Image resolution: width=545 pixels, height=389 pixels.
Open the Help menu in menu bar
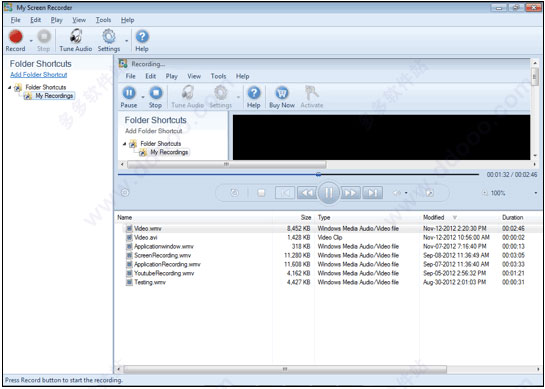tap(128, 20)
